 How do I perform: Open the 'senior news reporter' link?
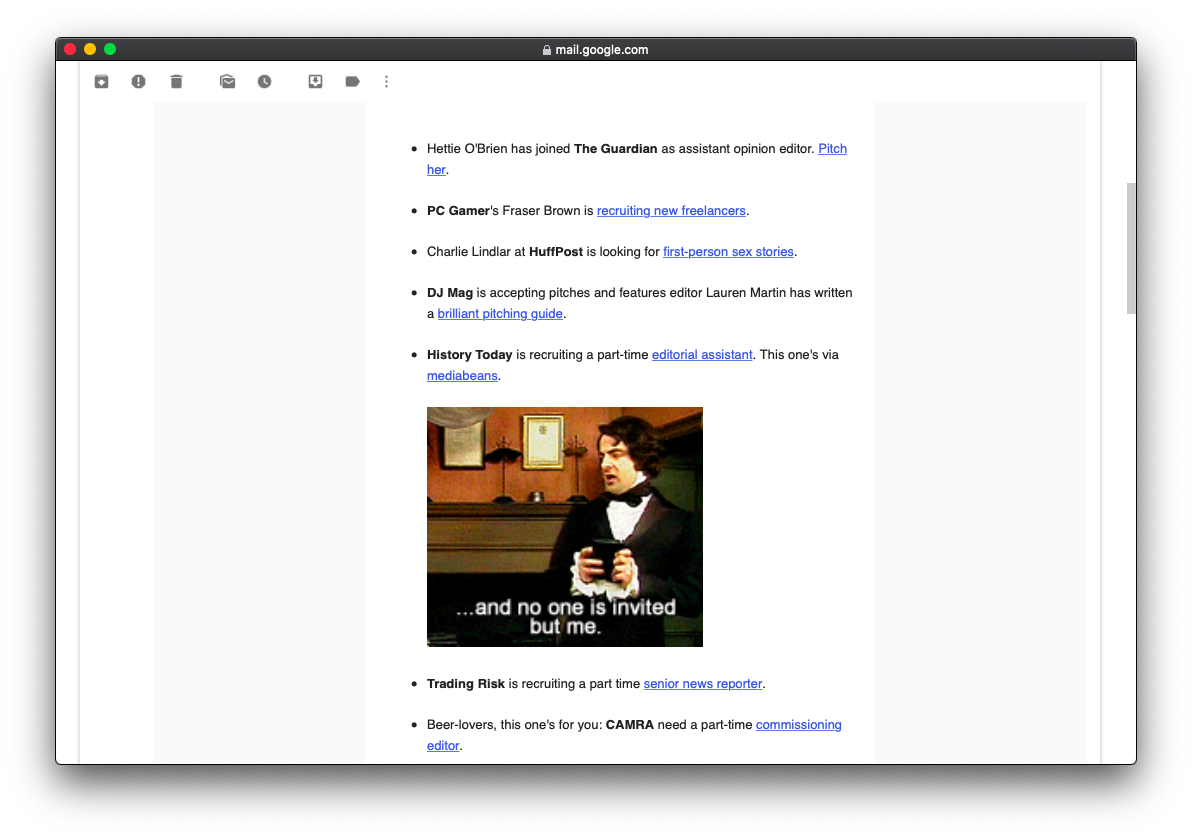[x=703, y=684]
